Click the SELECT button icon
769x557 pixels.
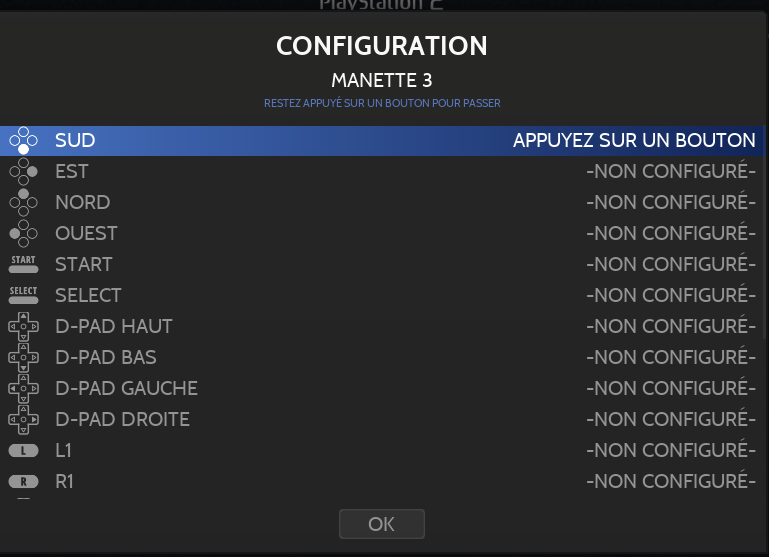pyautogui.click(x=23, y=296)
